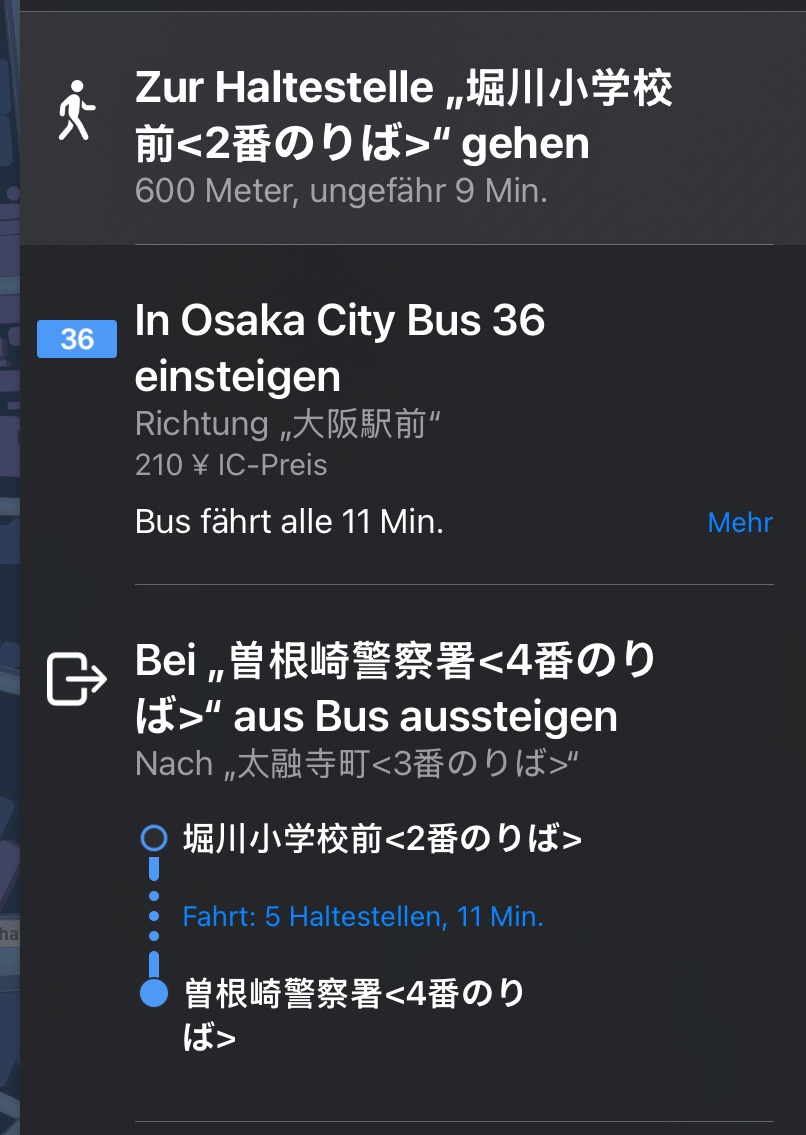The height and width of the screenshot is (1135, 806).
Task: Click "600 Meter, ungefähr 9 Min." walk details
Action: point(341,191)
